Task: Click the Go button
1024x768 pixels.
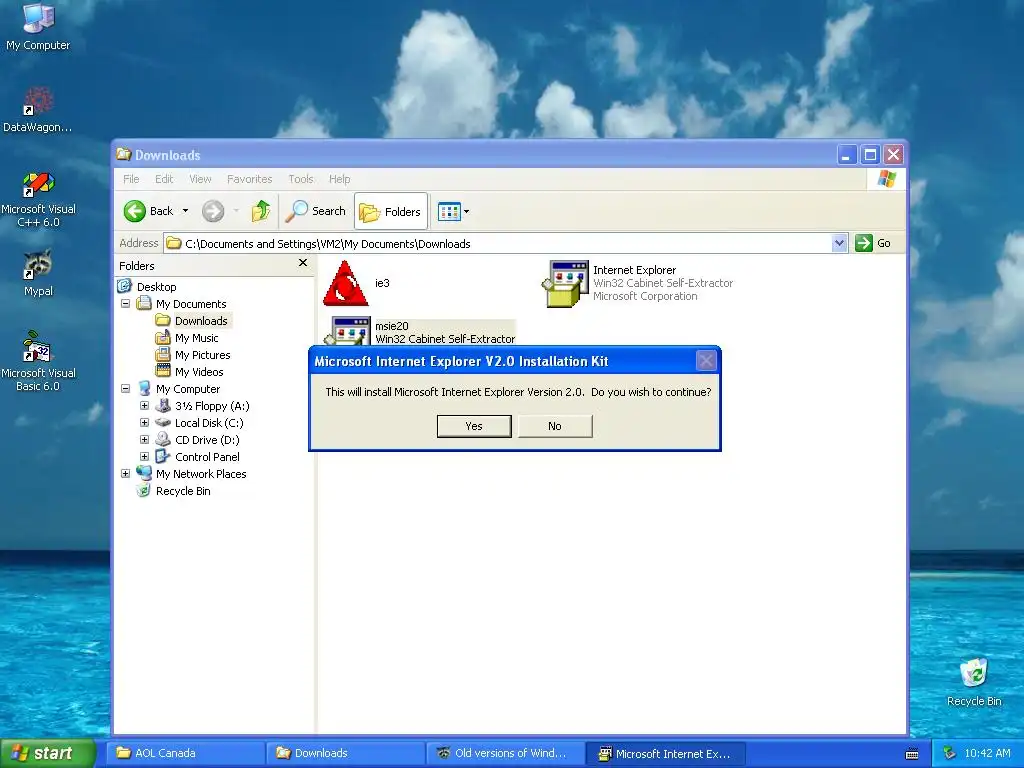Action: pyautogui.click(x=873, y=243)
